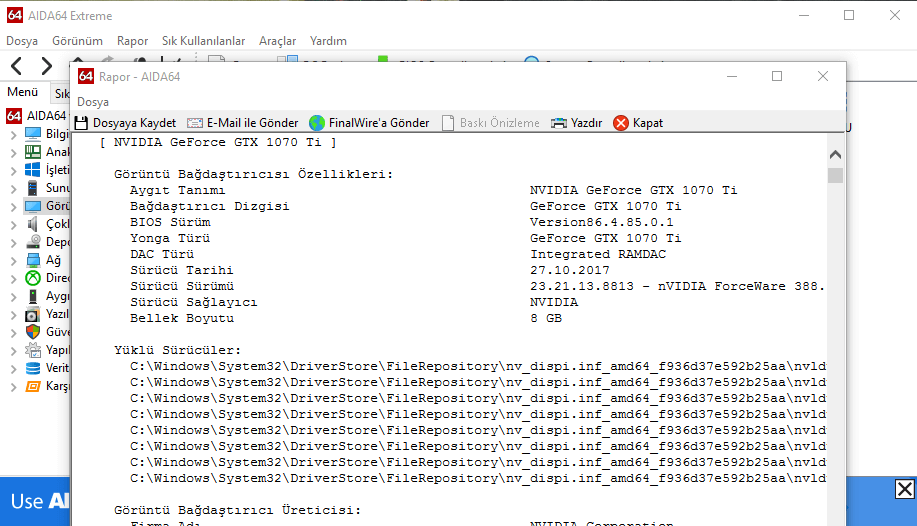Viewport: 917px width, 526px height.
Task: Select the green Xbox DirectX tree icon
Action: [33, 278]
